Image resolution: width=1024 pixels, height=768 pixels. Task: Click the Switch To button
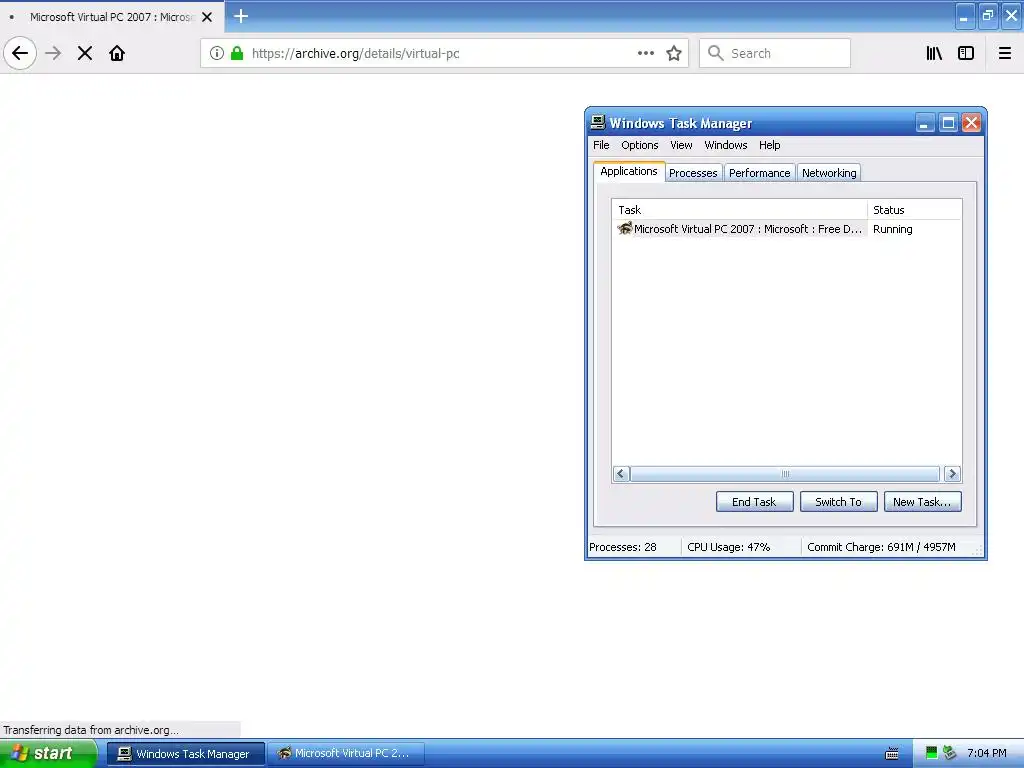839,502
